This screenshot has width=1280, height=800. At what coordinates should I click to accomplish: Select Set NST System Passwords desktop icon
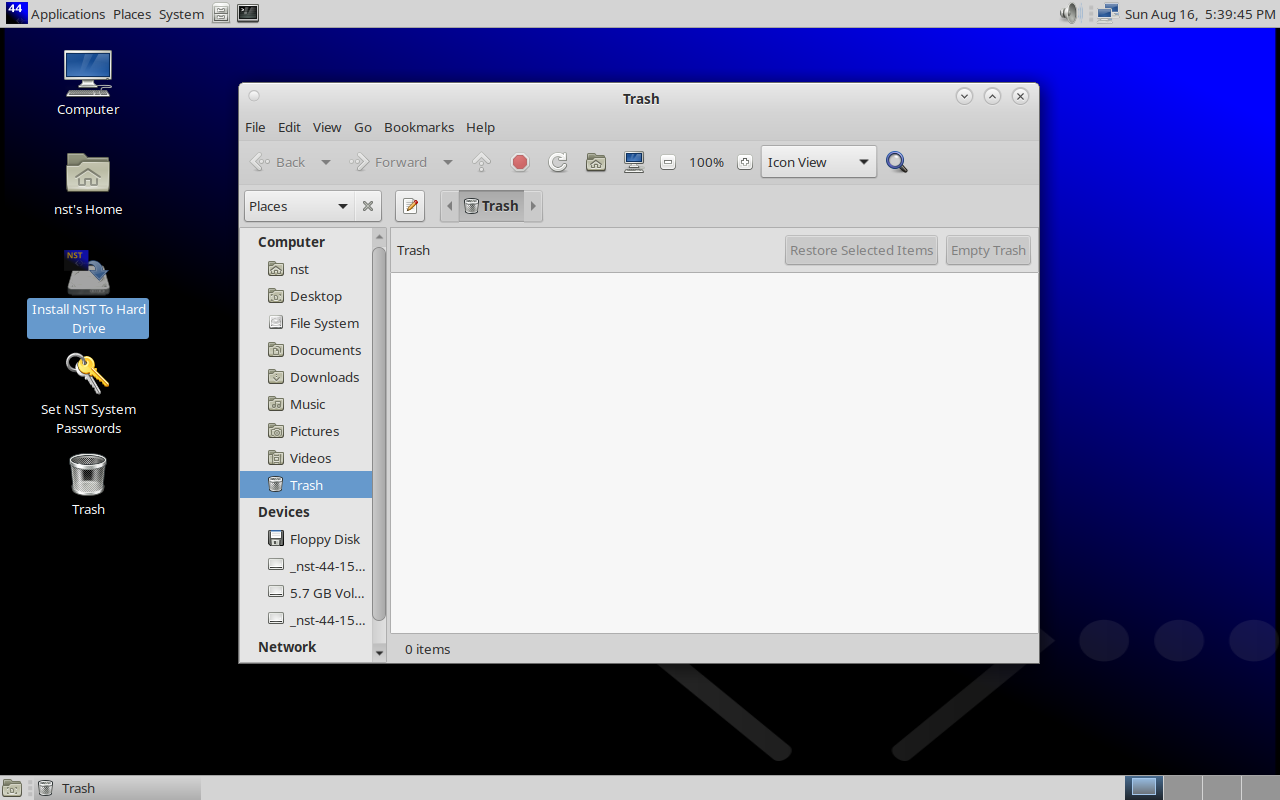(88, 394)
